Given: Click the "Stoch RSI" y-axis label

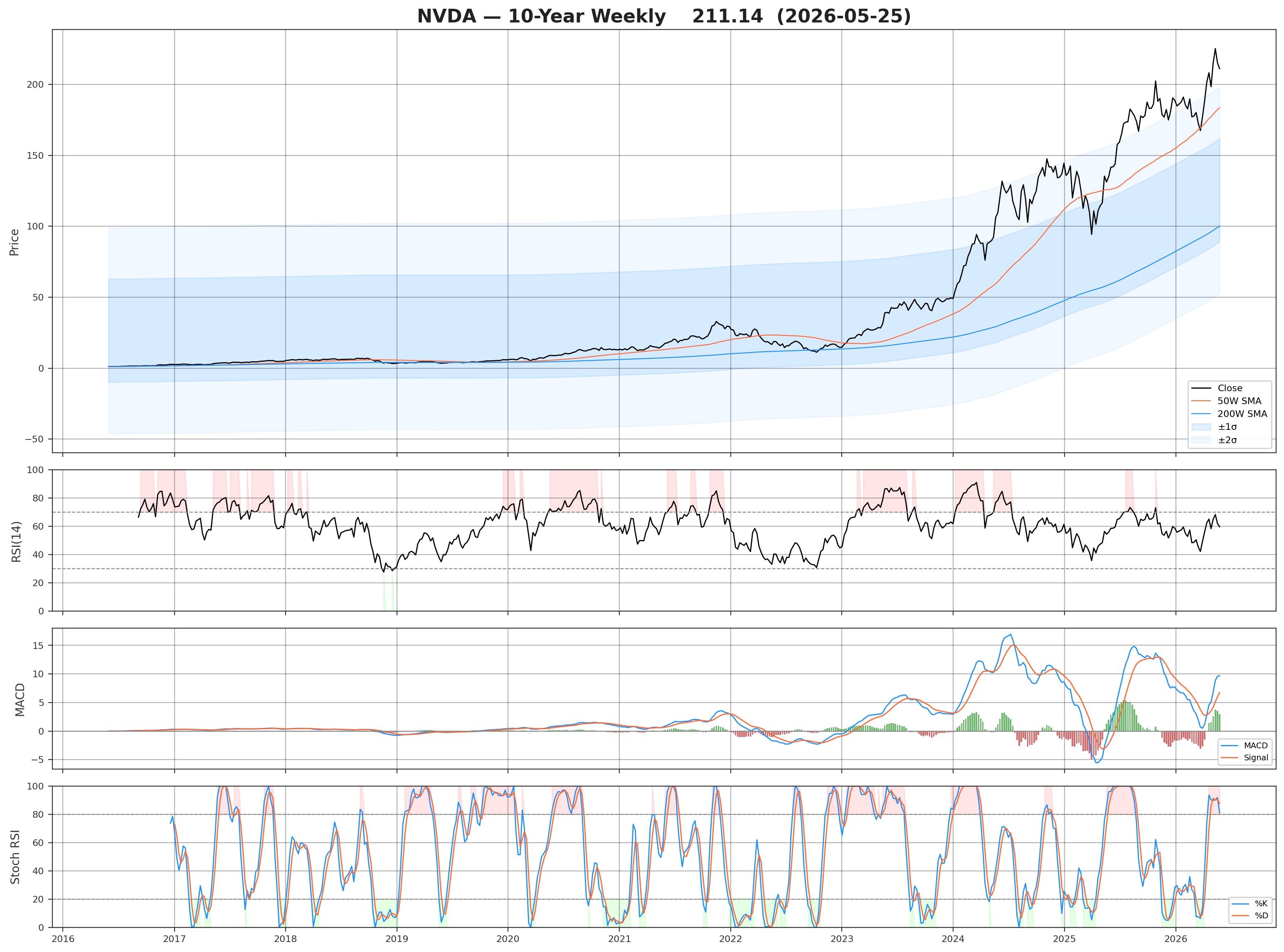Looking at the screenshot, I should [x=15, y=857].
